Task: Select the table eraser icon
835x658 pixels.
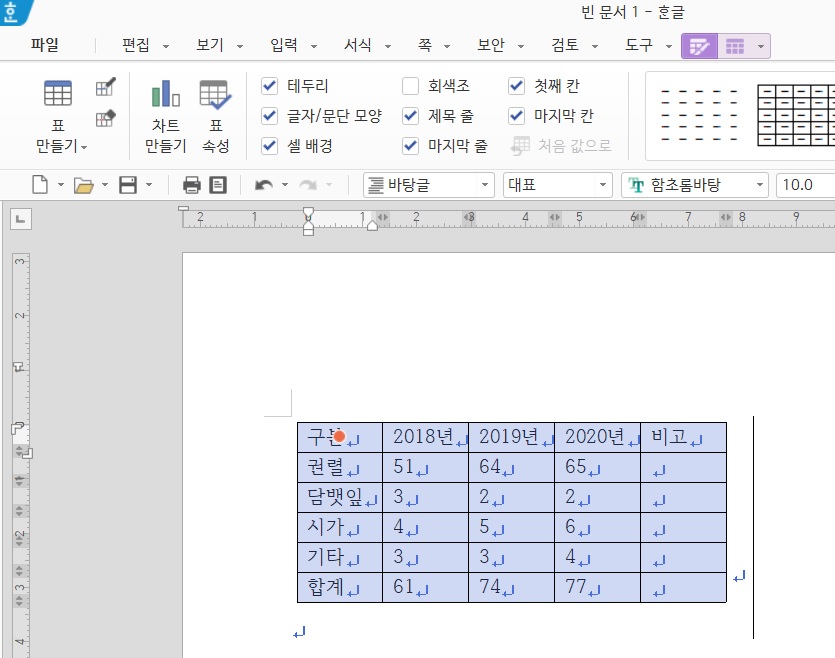Action: point(105,119)
